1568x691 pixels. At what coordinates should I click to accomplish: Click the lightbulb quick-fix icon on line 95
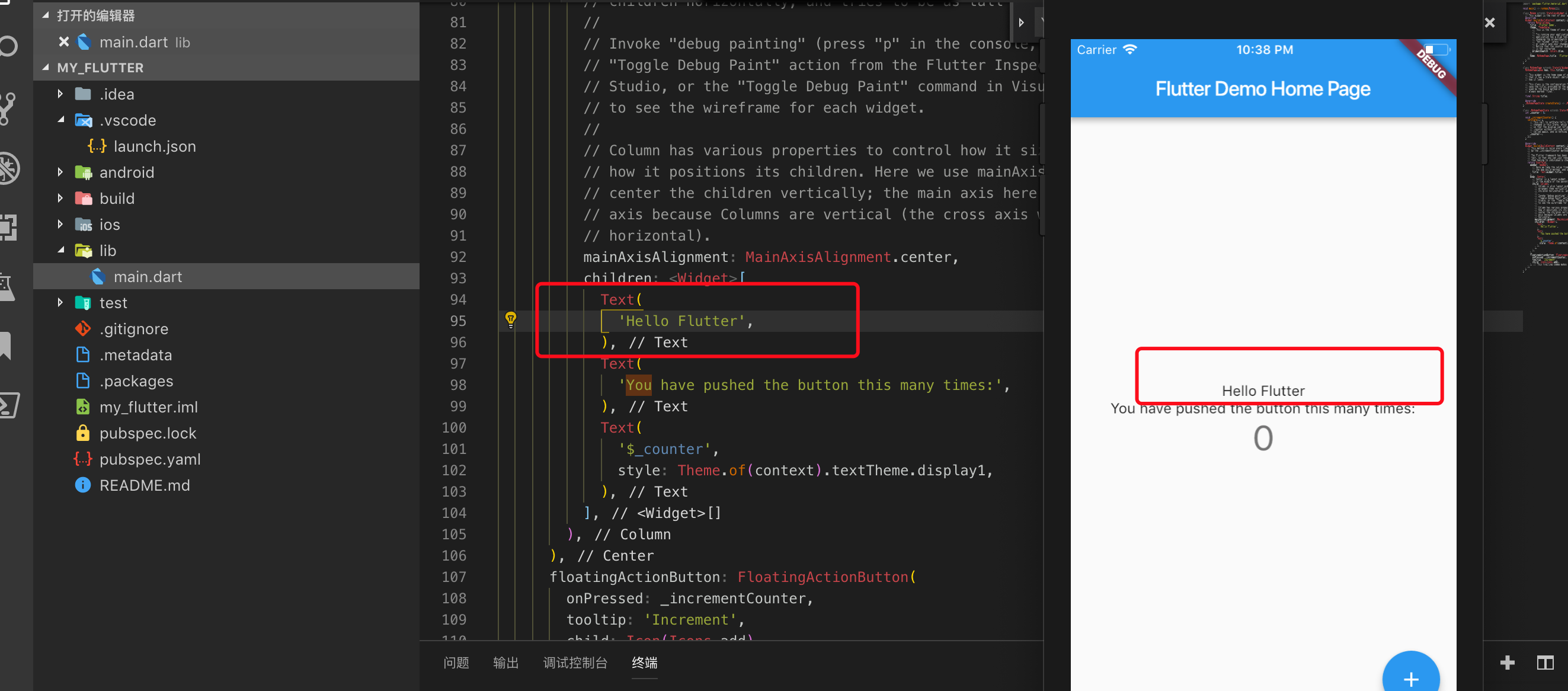pyautogui.click(x=510, y=319)
